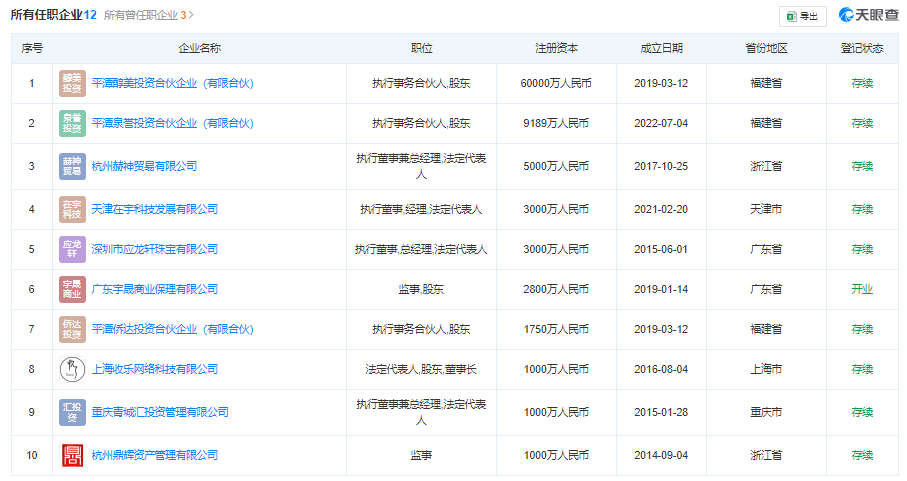The image size is (907, 481).
Task: Click the 广东宇晟商业 company logo icon
Action: 72,289
